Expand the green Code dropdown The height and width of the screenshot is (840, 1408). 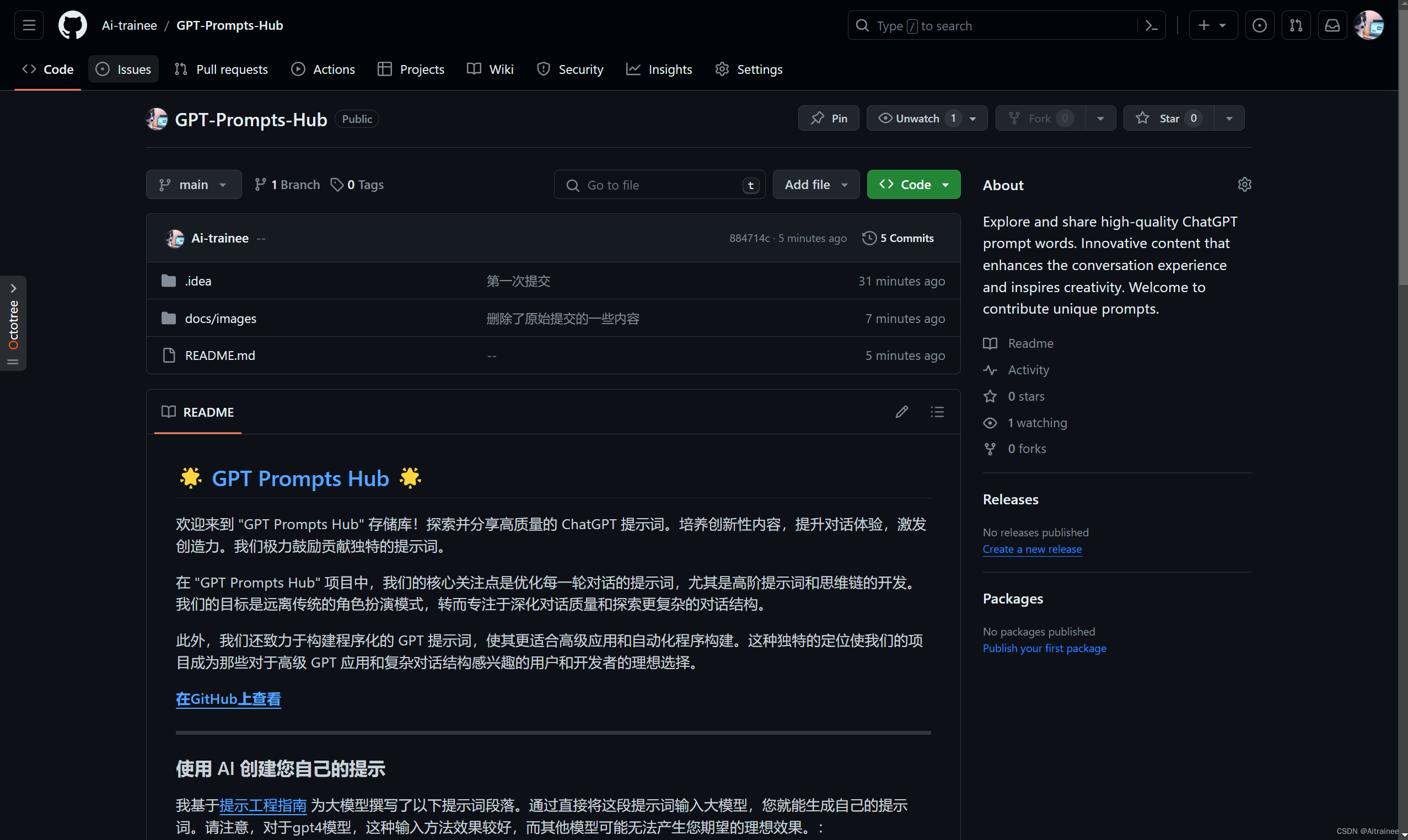pos(913,185)
